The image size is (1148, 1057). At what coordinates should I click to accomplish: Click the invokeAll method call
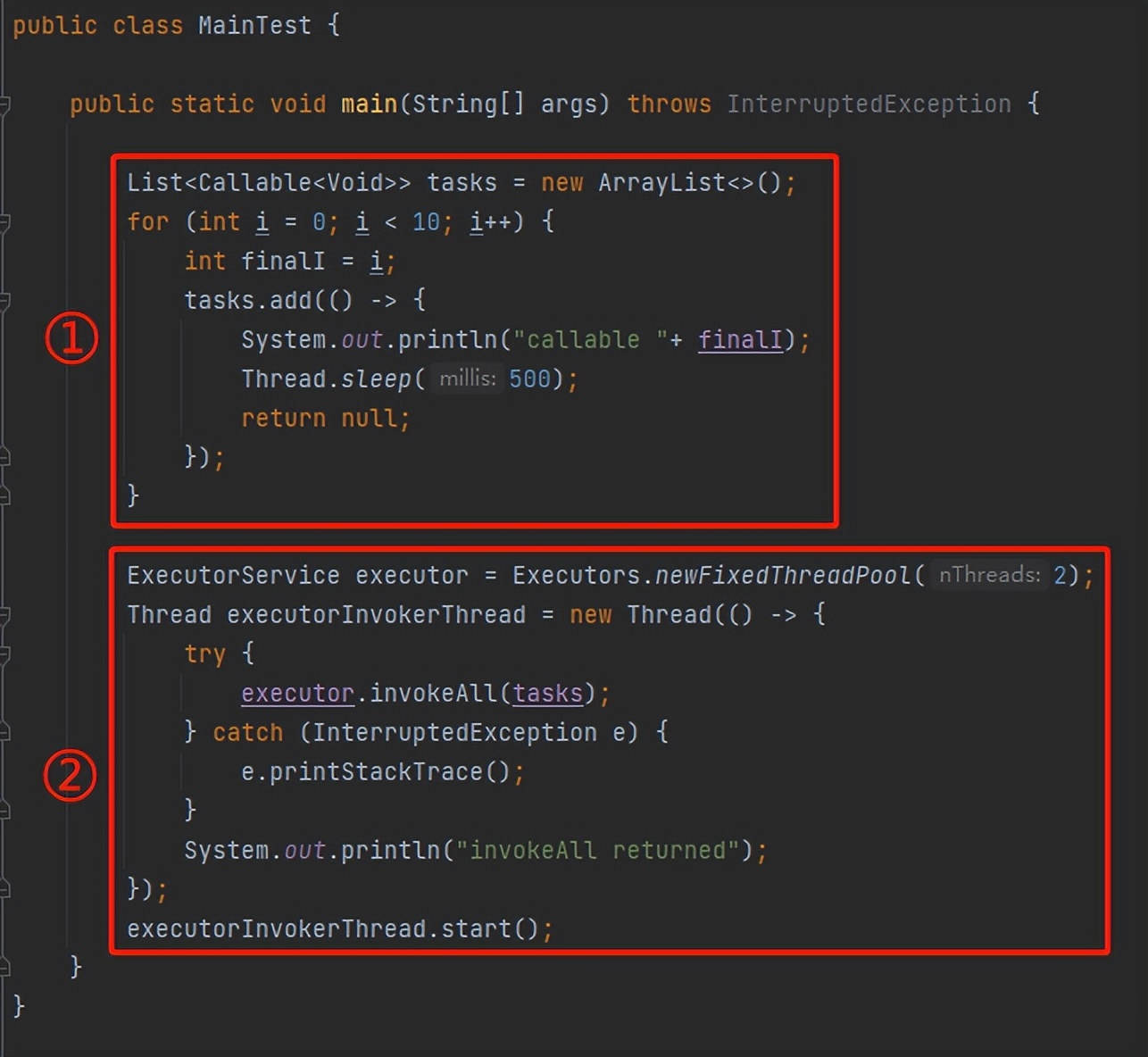click(x=433, y=694)
